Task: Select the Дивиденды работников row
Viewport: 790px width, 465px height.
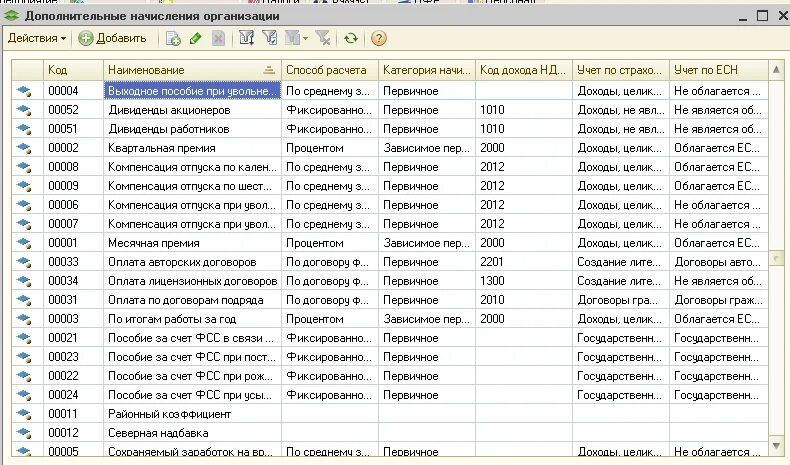Action: click(x=390, y=129)
